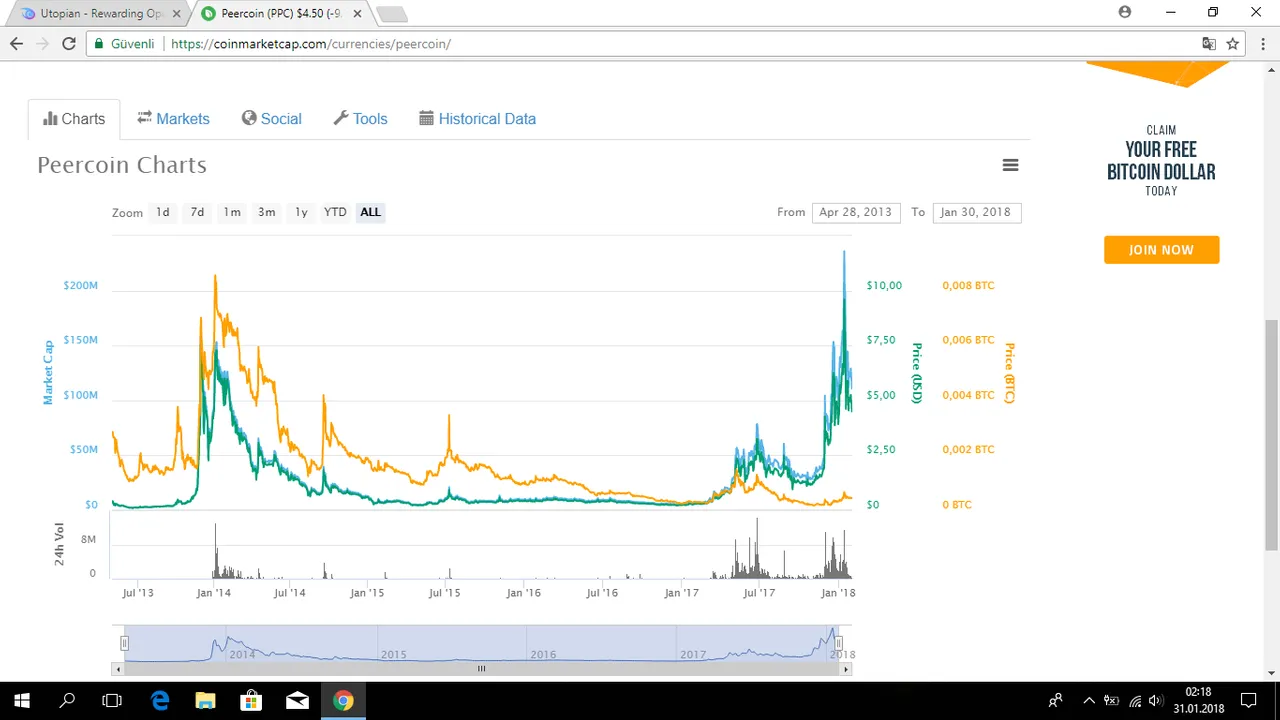Click the JOIN NOW ad button
This screenshot has height=720, width=1280.
coord(1161,250)
